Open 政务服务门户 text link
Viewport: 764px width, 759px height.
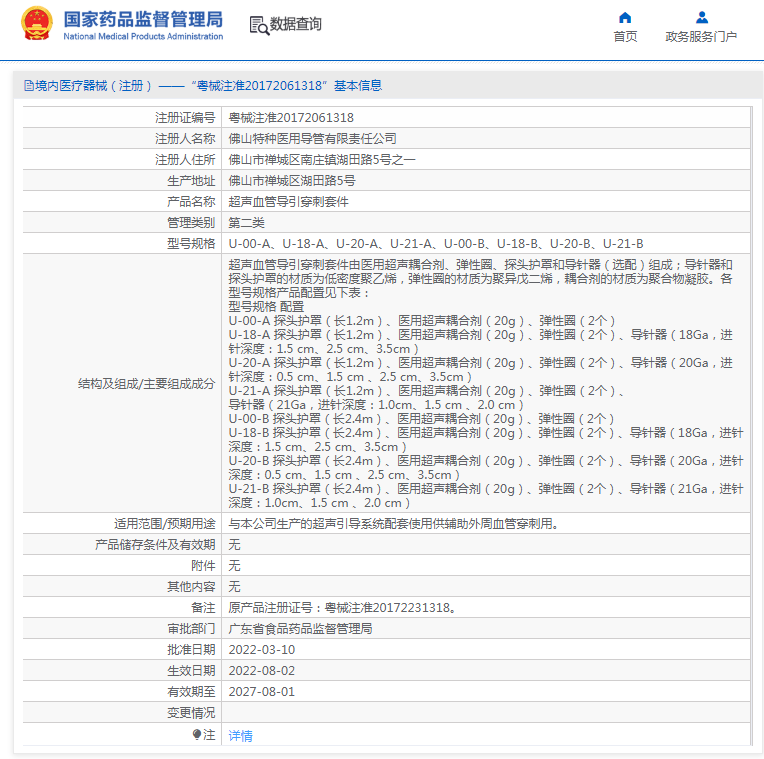coord(701,37)
